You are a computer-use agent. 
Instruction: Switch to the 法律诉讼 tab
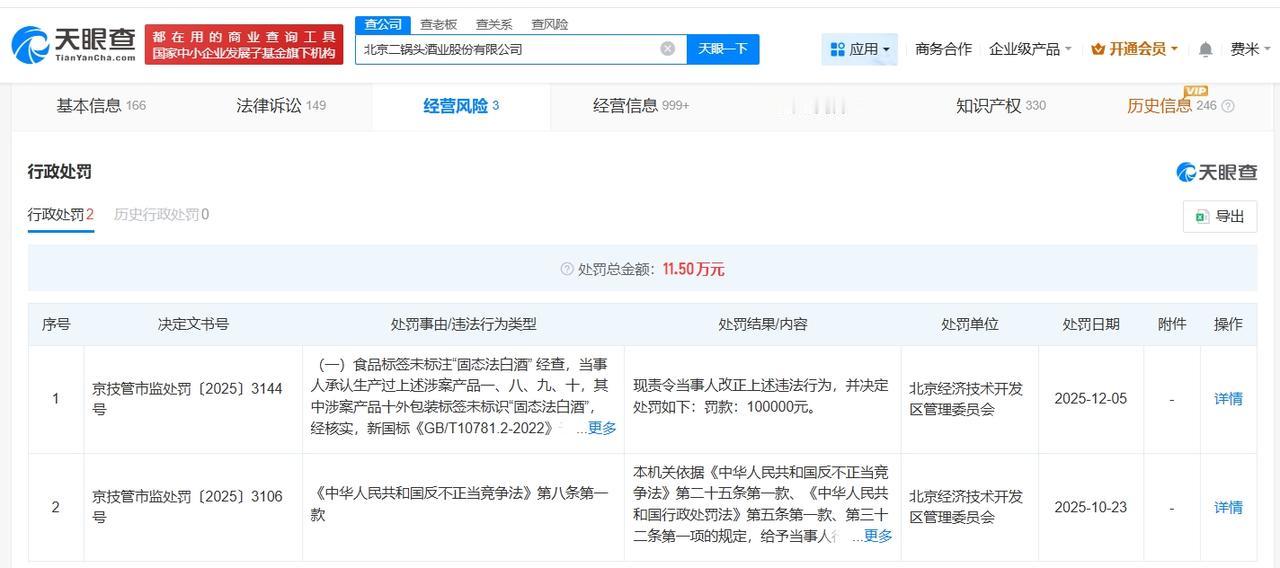pyautogui.click(x=281, y=106)
